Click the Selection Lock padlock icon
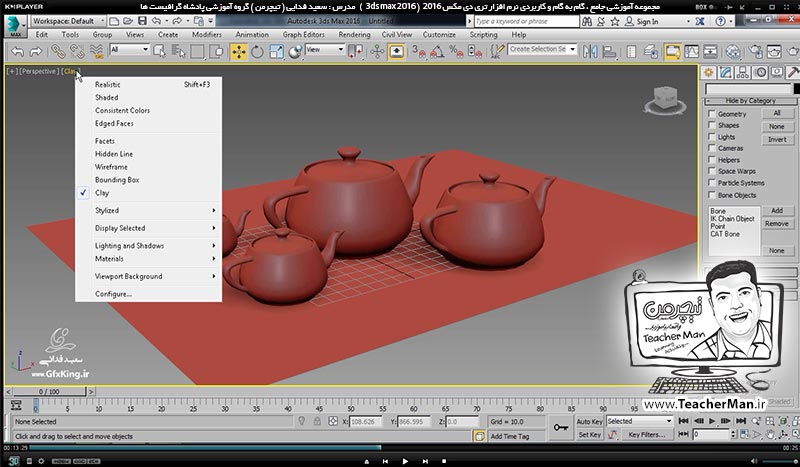 coord(317,421)
